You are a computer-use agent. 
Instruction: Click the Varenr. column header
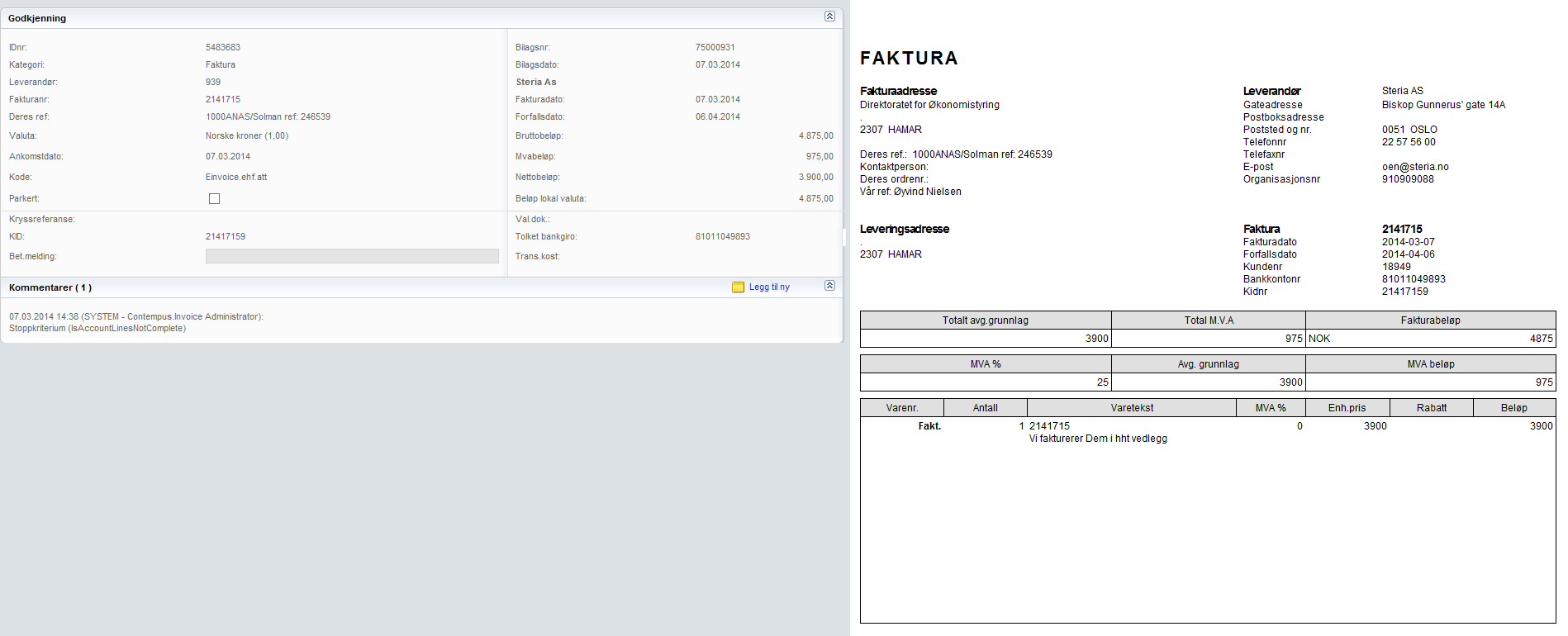click(902, 408)
